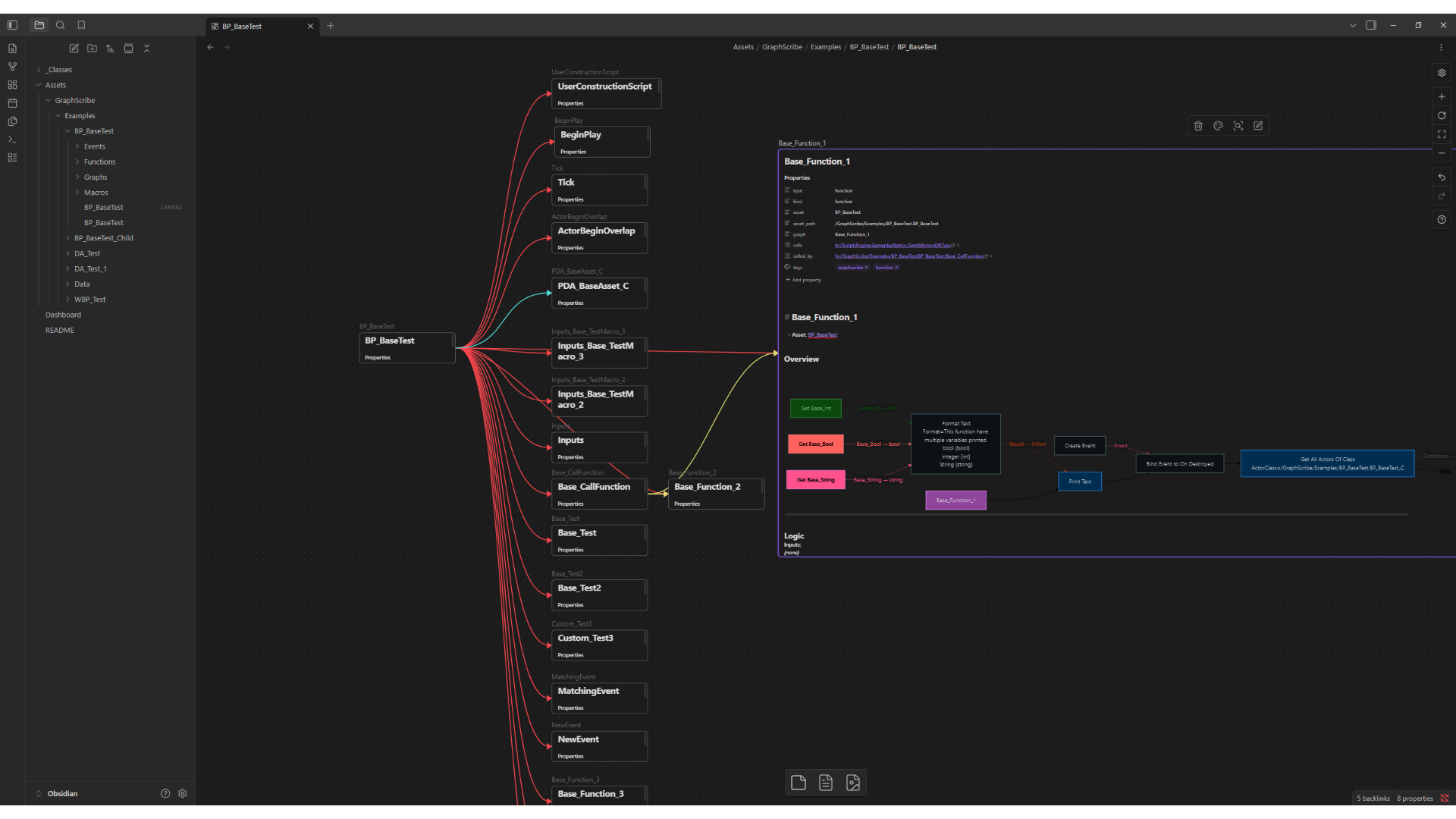
Task: Click GraphScribe in the breadcrumb path
Action: [x=782, y=47]
